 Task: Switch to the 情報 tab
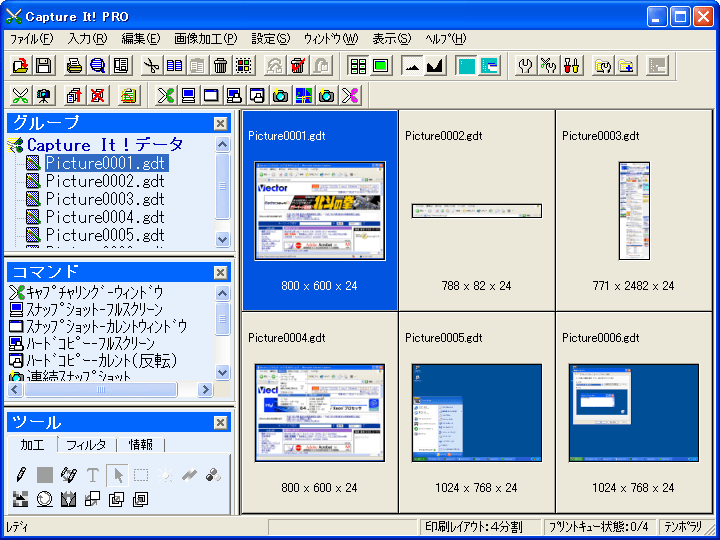pyautogui.click(x=141, y=444)
